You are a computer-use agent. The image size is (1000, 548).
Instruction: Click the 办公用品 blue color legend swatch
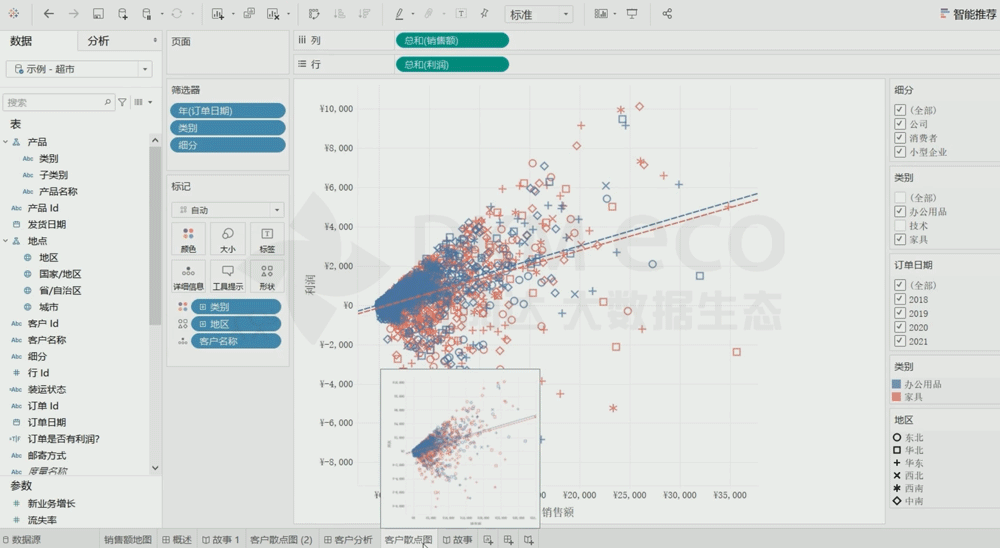coord(897,384)
